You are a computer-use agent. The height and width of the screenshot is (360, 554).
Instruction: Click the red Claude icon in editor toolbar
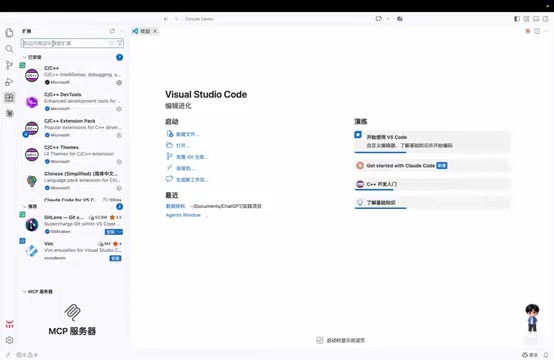click(x=528, y=31)
